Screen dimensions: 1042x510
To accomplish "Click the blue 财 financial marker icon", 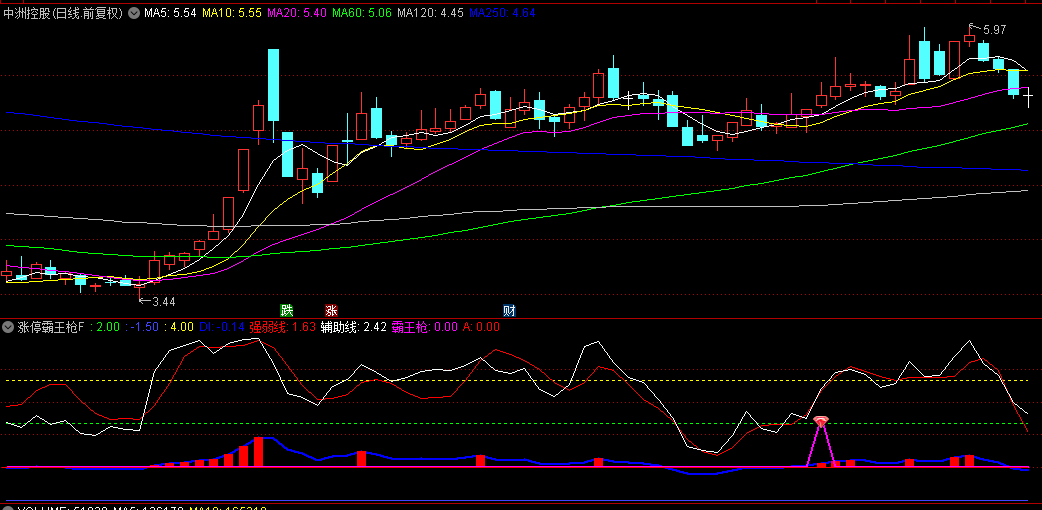I will coord(509,310).
